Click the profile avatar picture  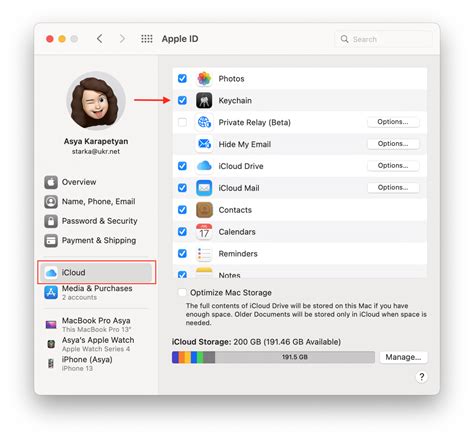tap(96, 101)
